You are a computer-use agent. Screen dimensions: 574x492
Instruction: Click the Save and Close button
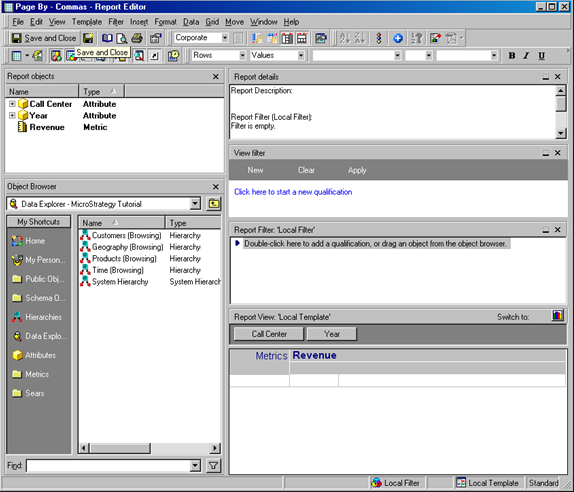(x=44, y=38)
